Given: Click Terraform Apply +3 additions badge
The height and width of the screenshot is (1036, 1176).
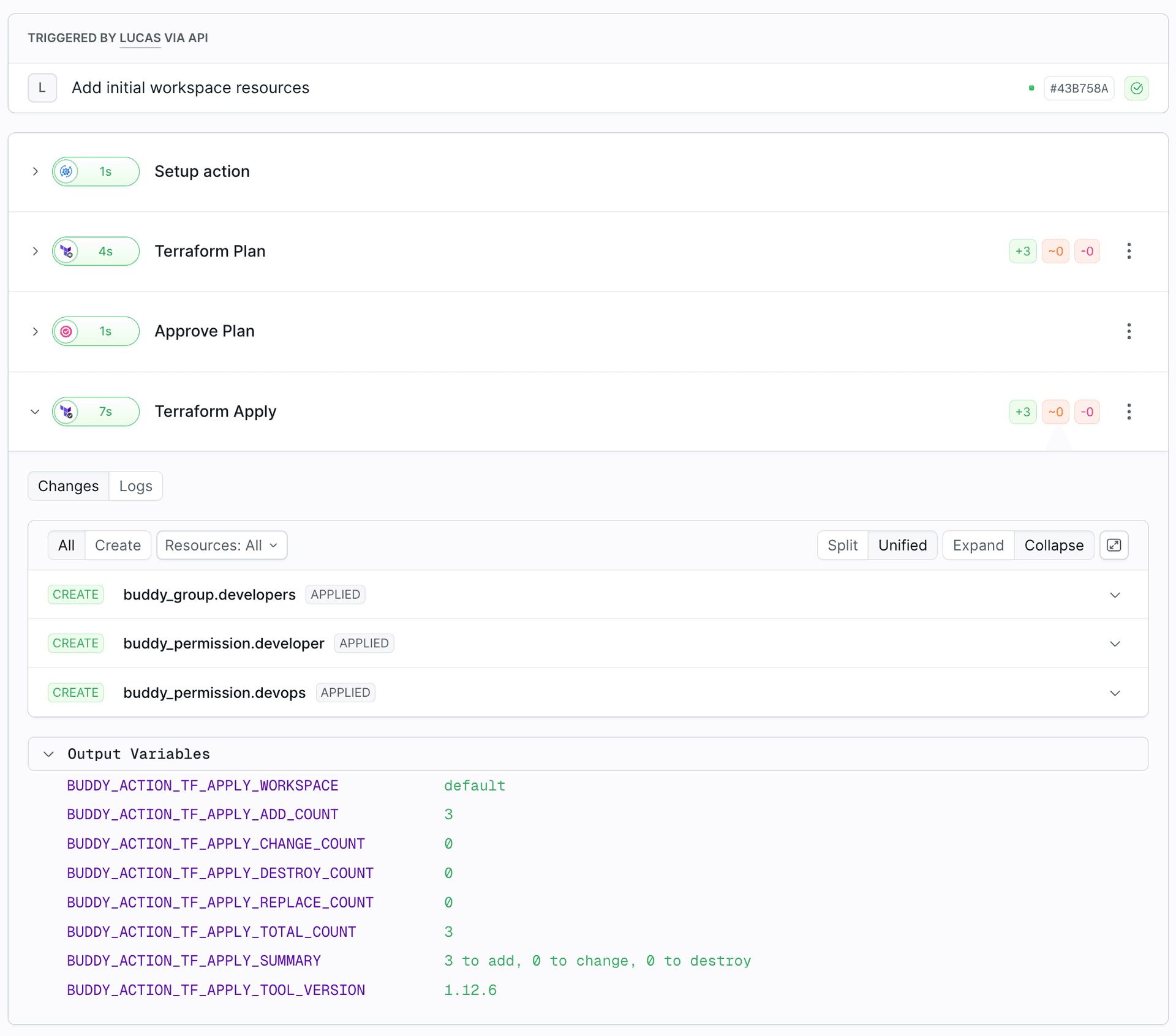Looking at the screenshot, I should pos(1023,411).
